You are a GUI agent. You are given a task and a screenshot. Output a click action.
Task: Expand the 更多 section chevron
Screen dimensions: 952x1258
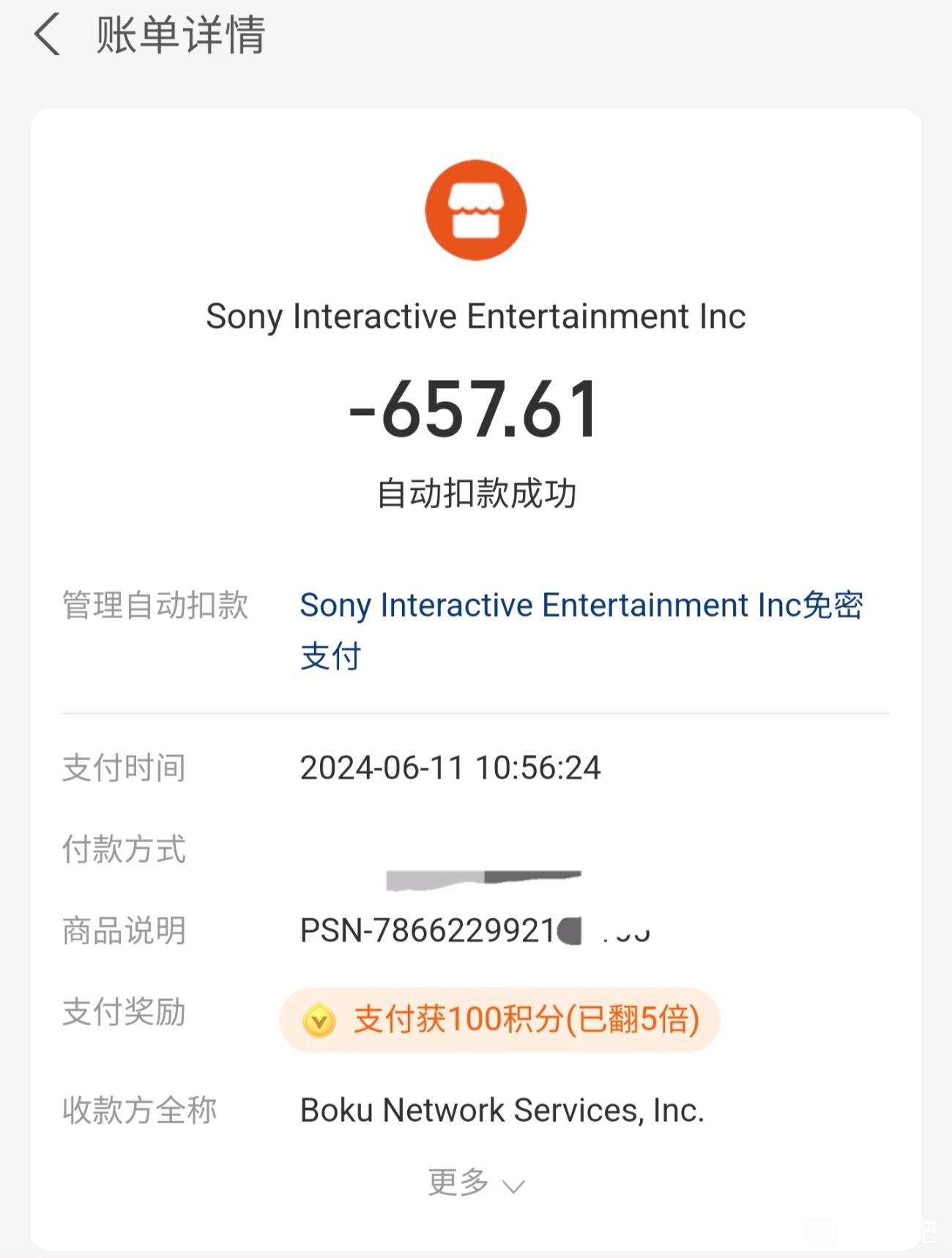click(513, 1186)
